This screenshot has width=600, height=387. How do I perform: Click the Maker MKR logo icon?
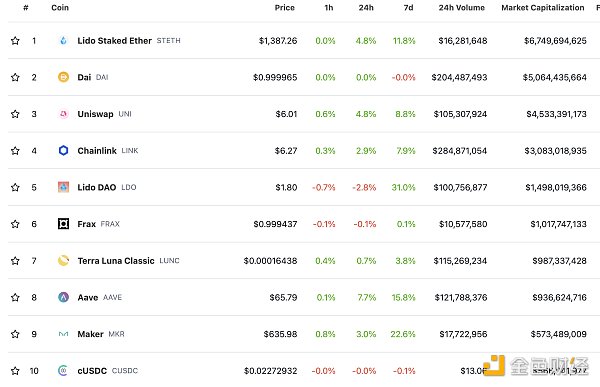coord(64,334)
